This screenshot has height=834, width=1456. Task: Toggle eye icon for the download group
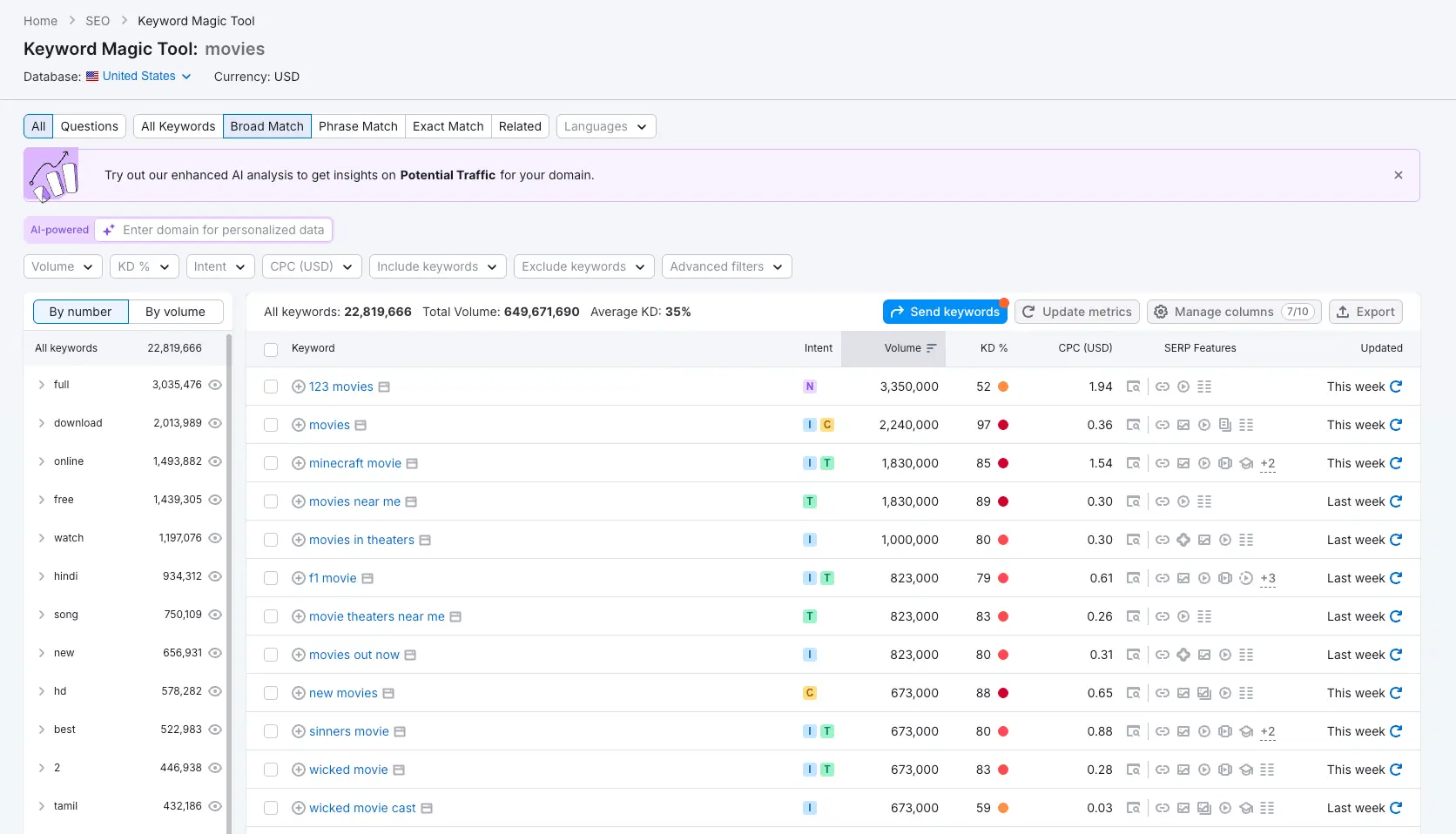coord(215,423)
